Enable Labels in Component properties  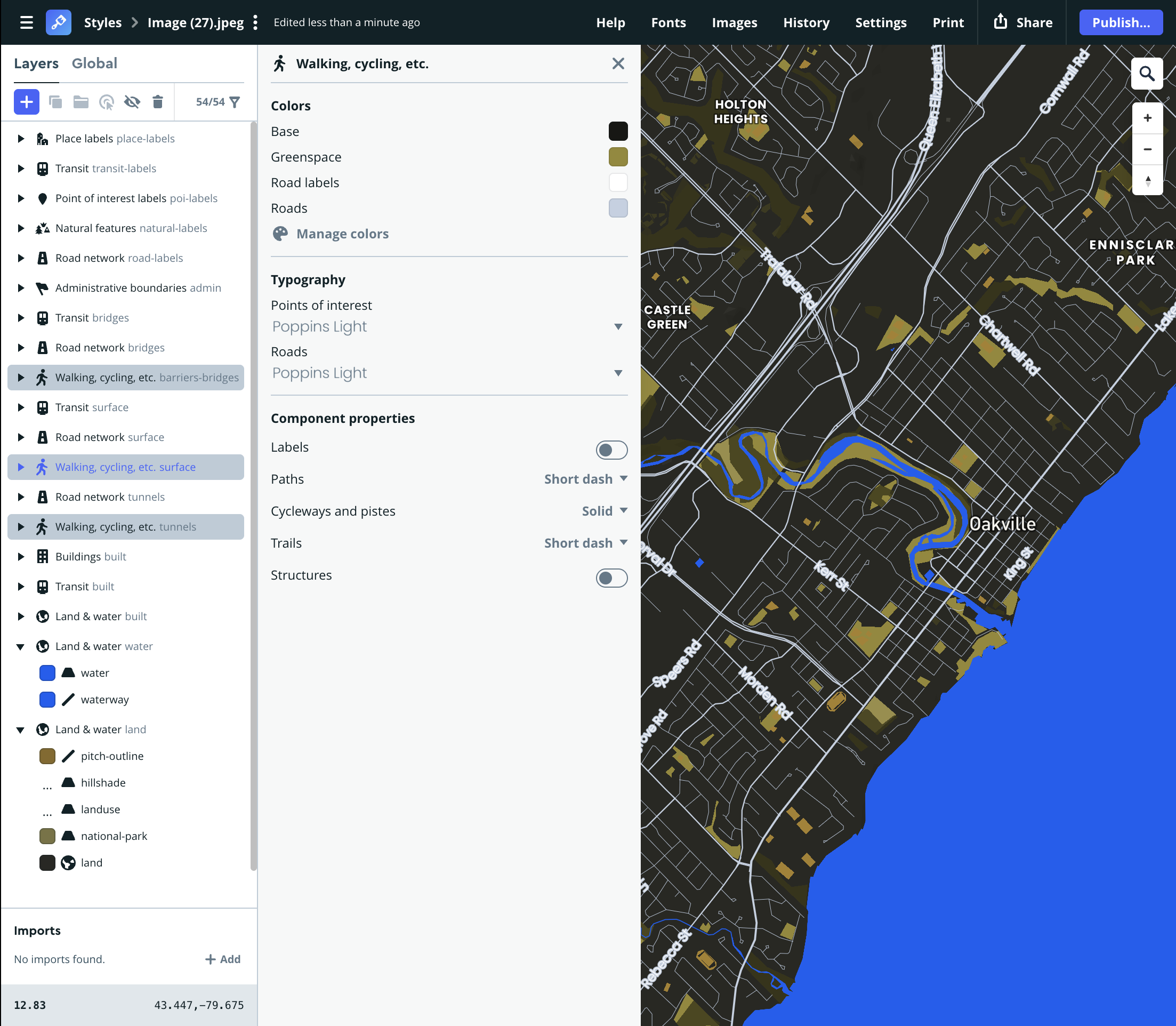611,450
